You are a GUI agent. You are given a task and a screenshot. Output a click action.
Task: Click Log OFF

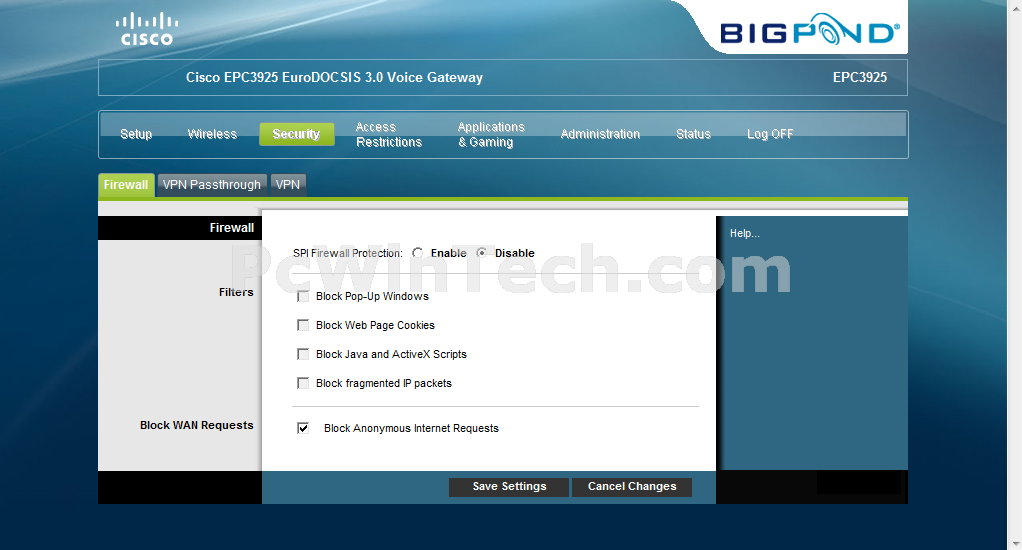click(770, 134)
